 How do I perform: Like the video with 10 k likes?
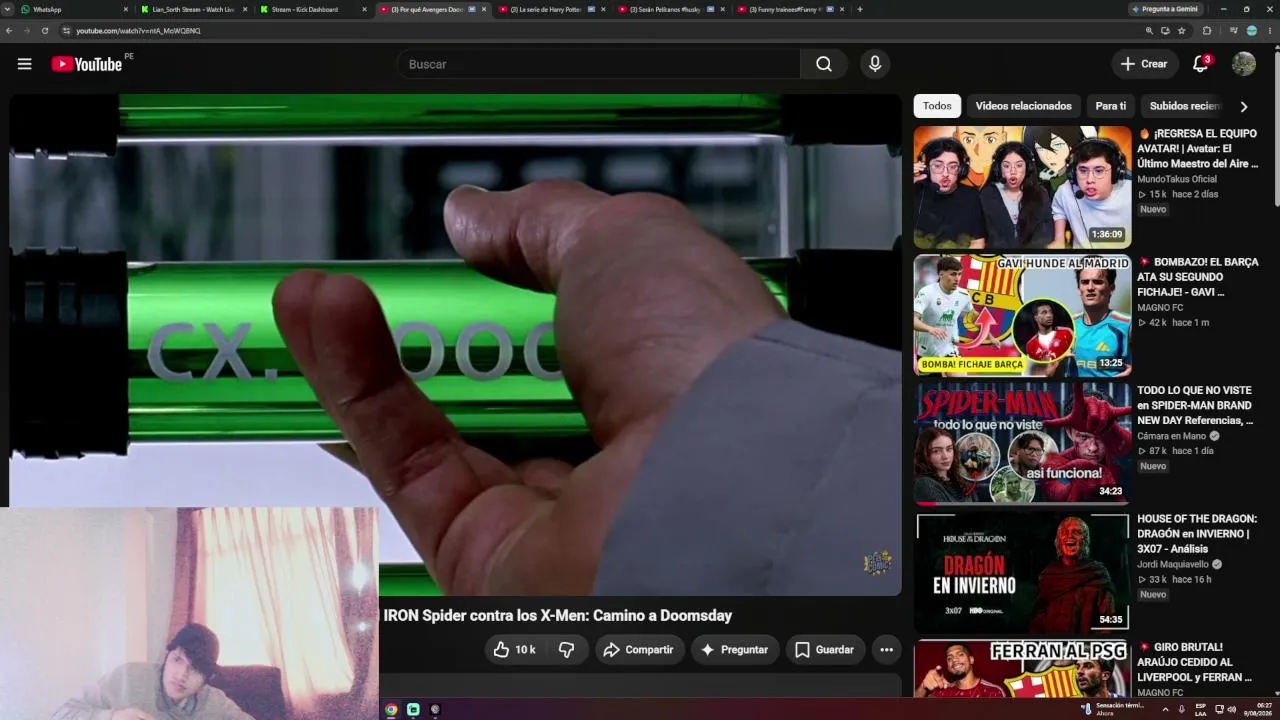515,650
